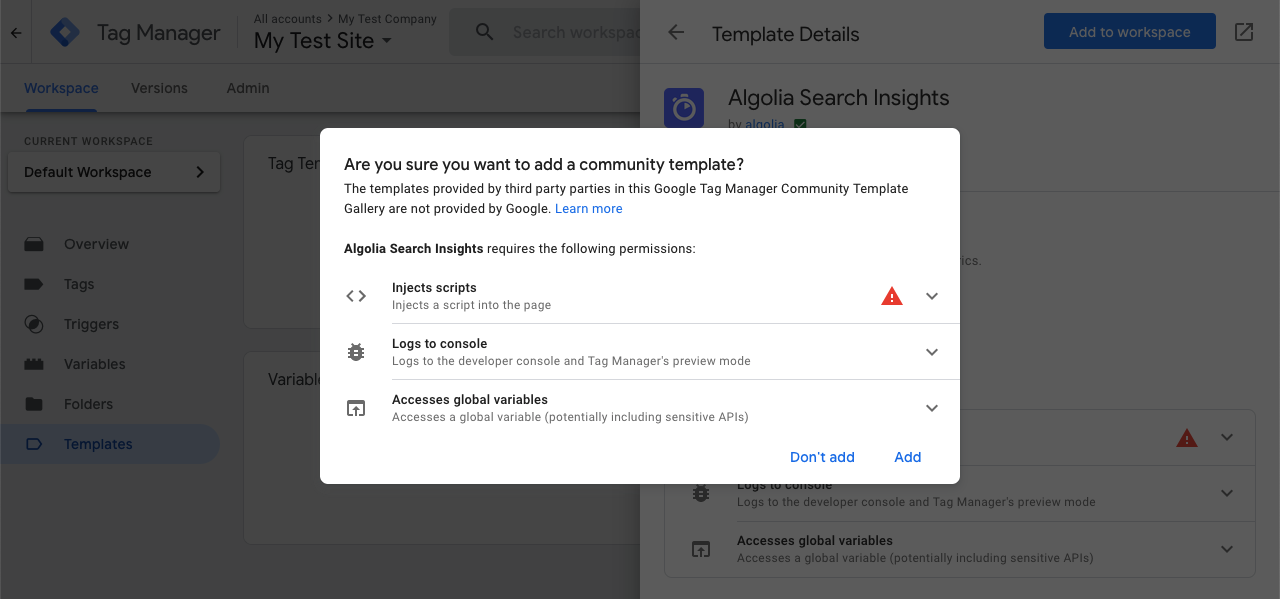Click the Injects scripts code icon
Viewport: 1280px width, 599px height.
[x=356, y=295]
